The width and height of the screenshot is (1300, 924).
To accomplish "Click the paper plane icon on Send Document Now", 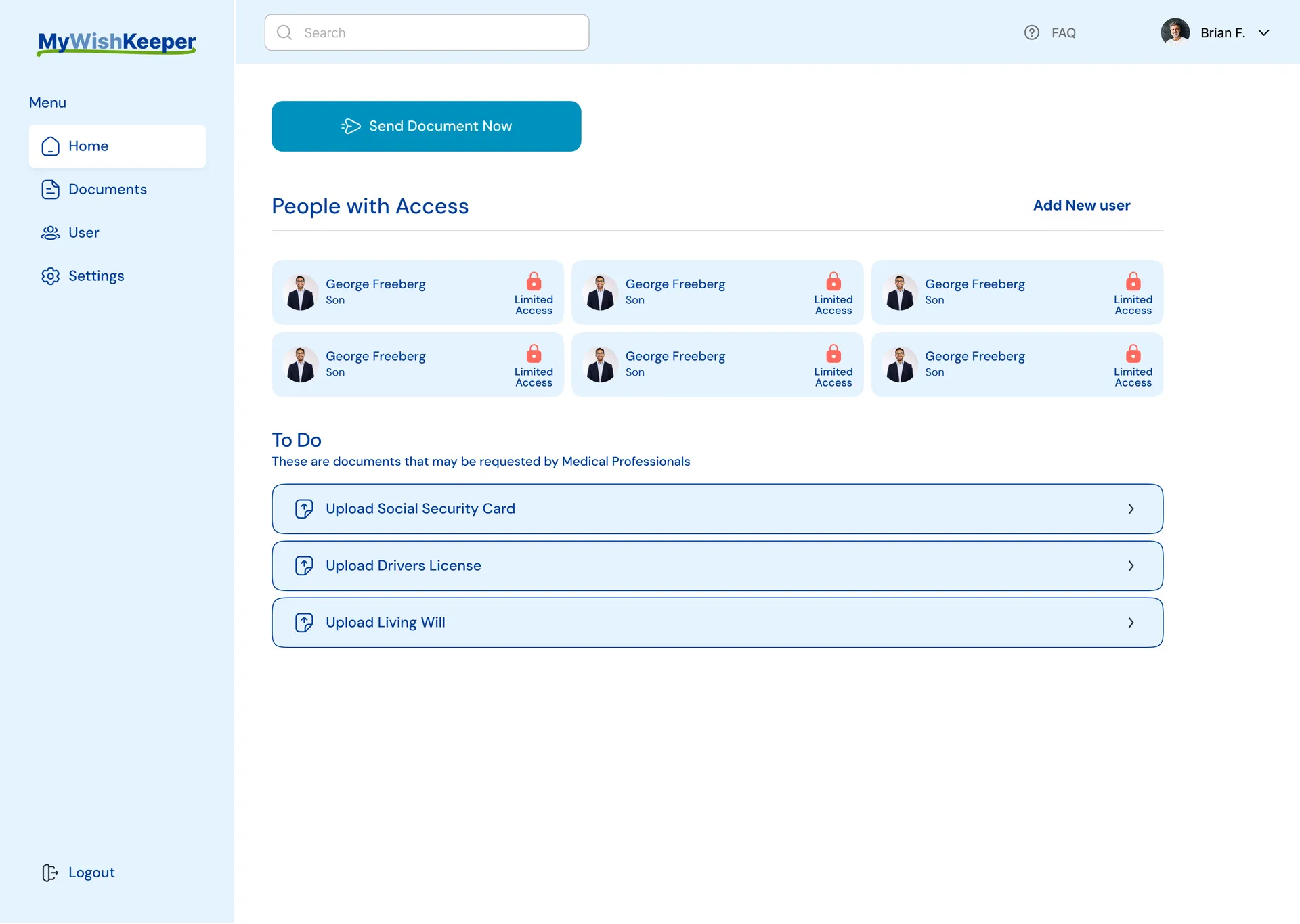I will pos(351,126).
